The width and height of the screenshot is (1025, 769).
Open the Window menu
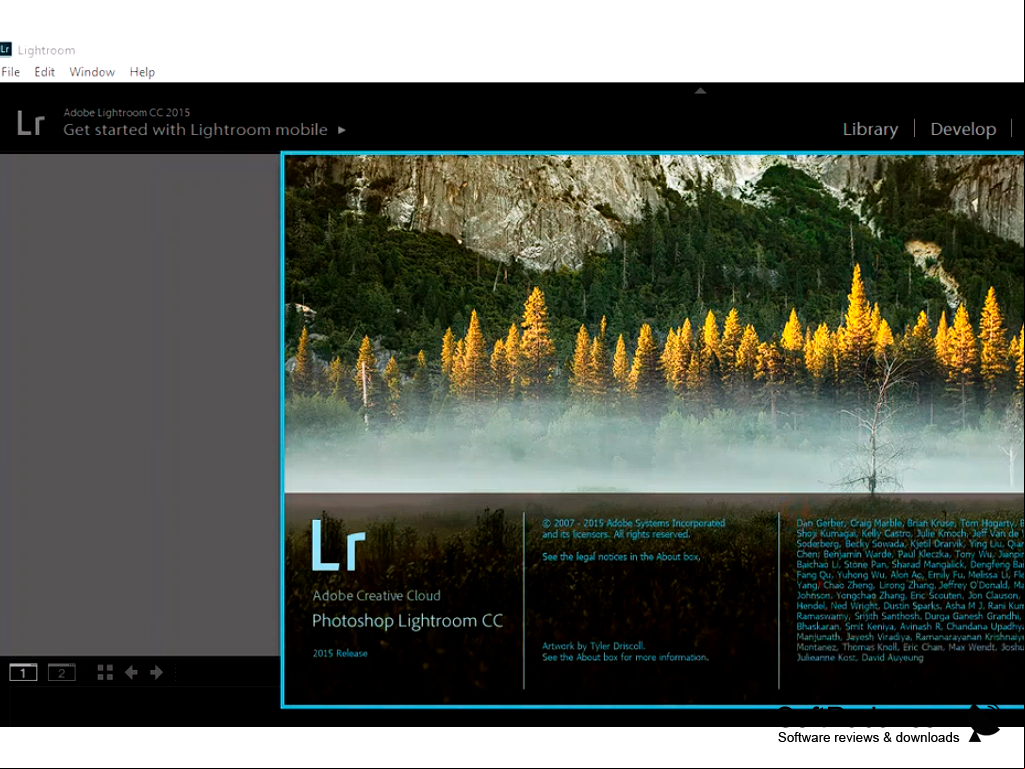[x=92, y=72]
